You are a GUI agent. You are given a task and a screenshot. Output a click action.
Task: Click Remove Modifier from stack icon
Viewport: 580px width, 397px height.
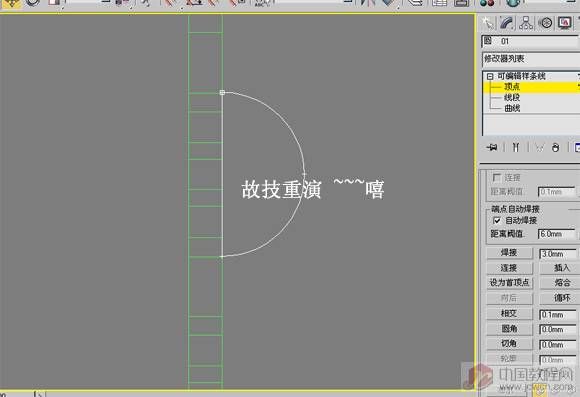(x=555, y=148)
